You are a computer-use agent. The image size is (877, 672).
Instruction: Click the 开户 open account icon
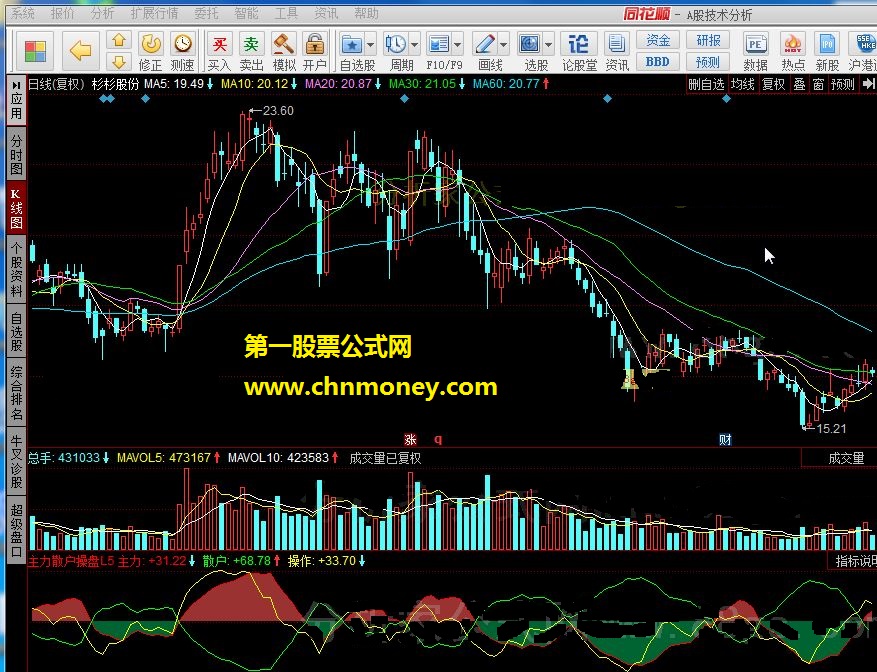pyautogui.click(x=315, y=52)
